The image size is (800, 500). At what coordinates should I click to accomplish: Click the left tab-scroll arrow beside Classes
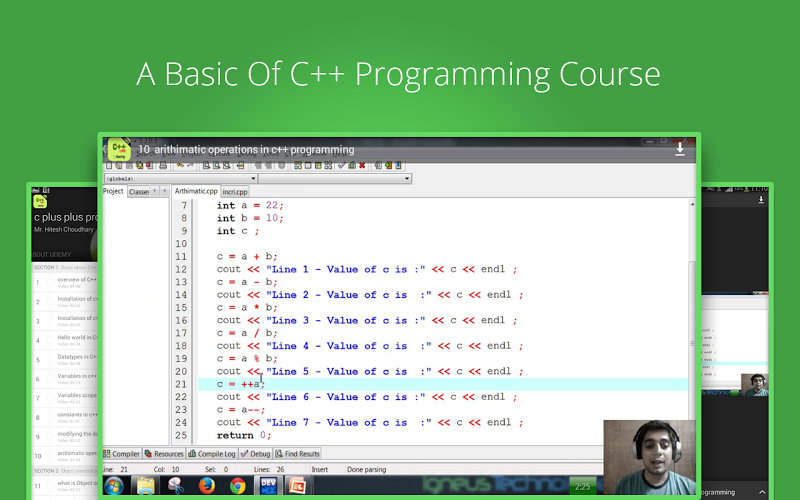point(155,191)
